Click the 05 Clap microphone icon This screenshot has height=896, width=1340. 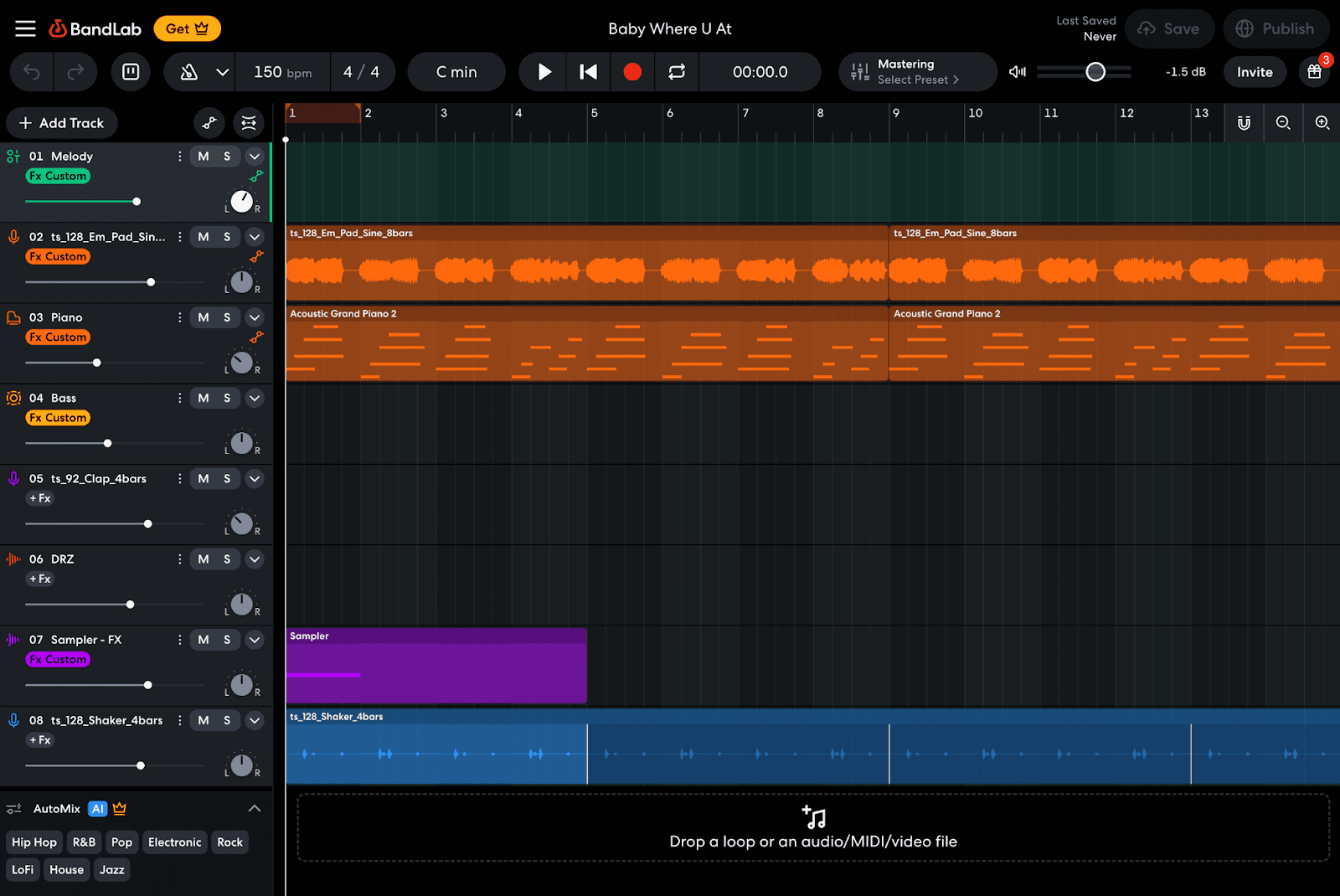point(13,479)
